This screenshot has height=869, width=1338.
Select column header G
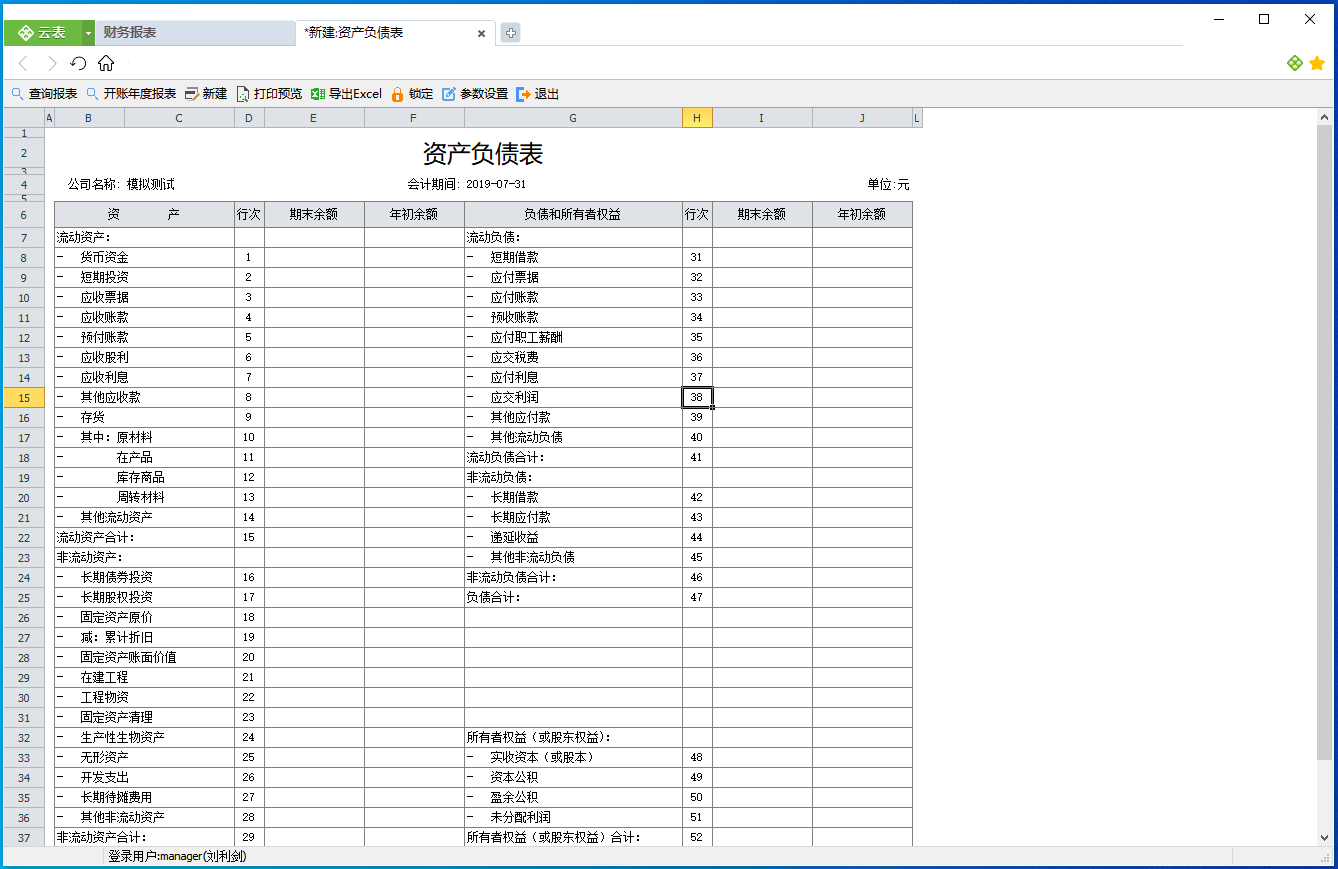coord(573,118)
